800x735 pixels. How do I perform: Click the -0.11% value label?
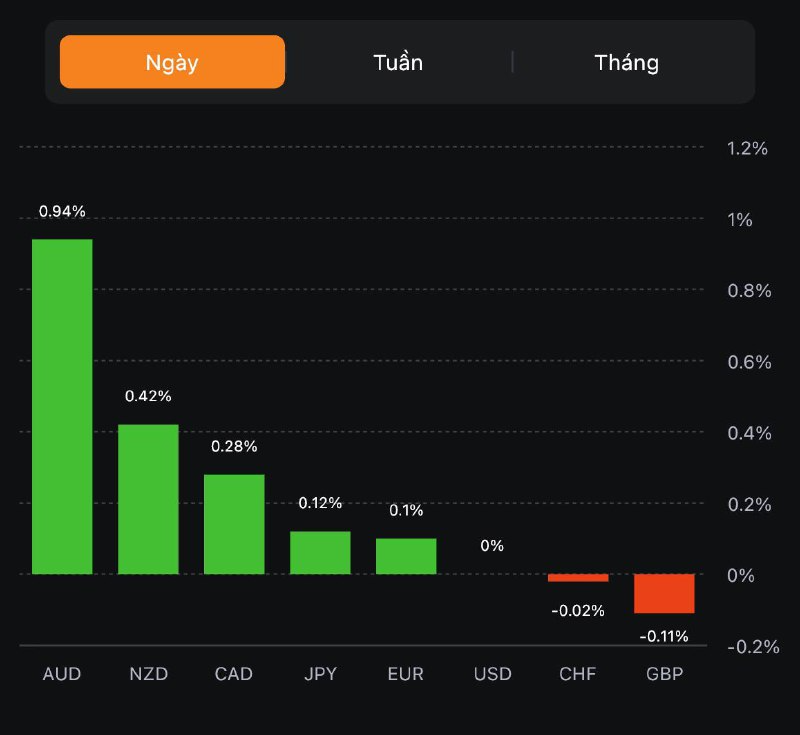click(664, 635)
